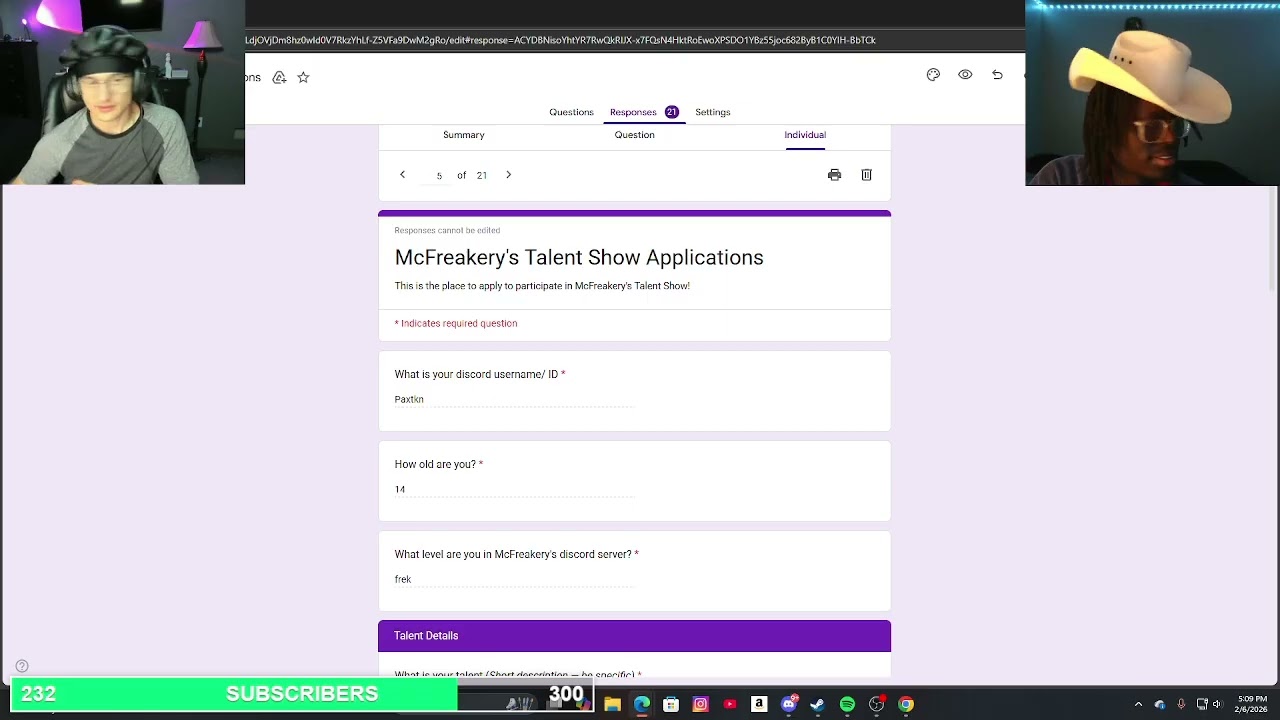
Task: Click the preview eye icon
Action: coord(965,75)
